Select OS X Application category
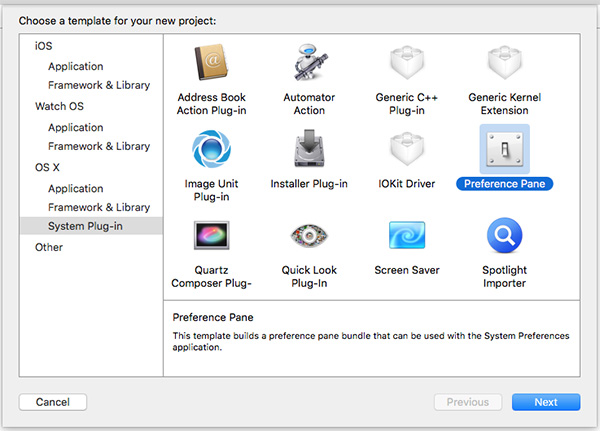 (75, 188)
